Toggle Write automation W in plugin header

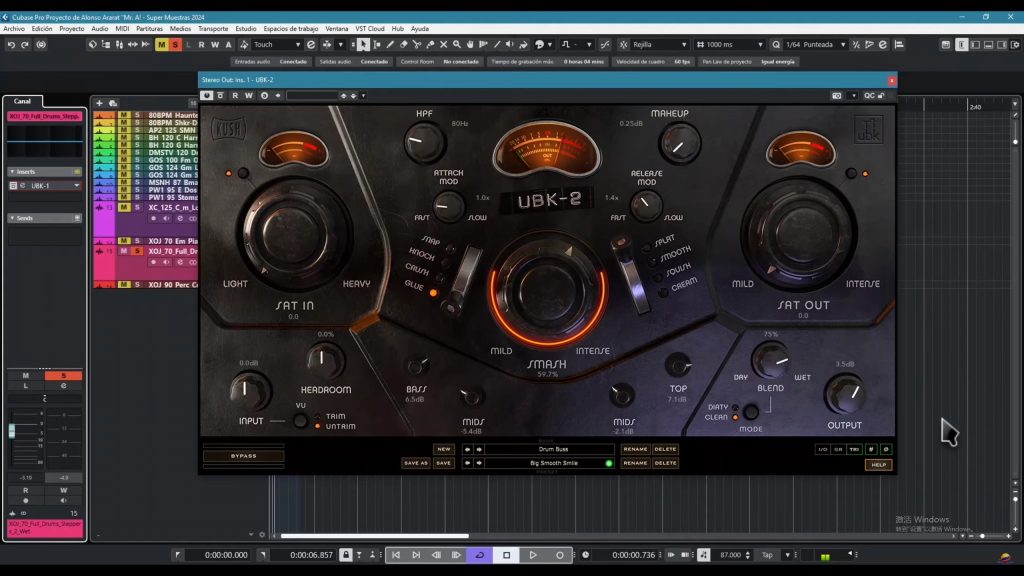(249, 95)
